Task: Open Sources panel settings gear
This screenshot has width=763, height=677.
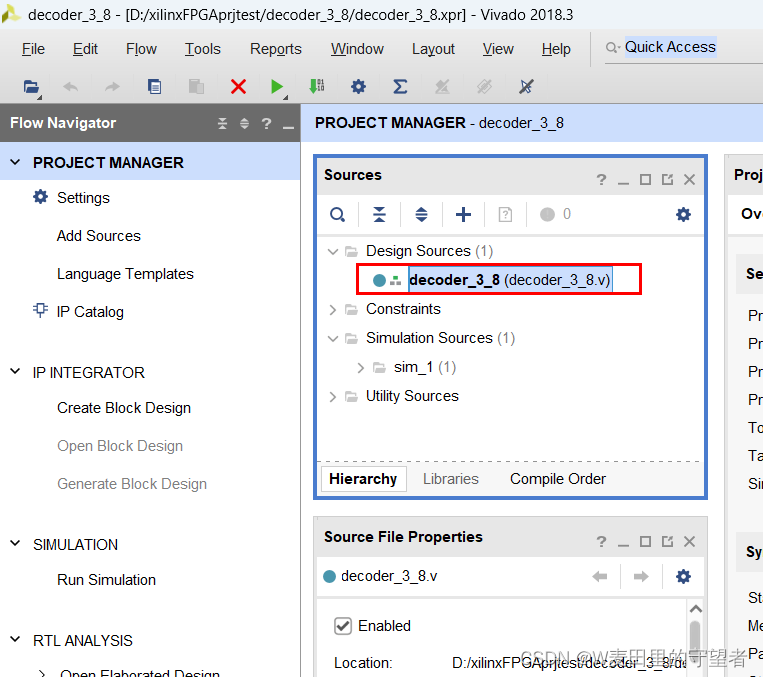Action: click(683, 215)
